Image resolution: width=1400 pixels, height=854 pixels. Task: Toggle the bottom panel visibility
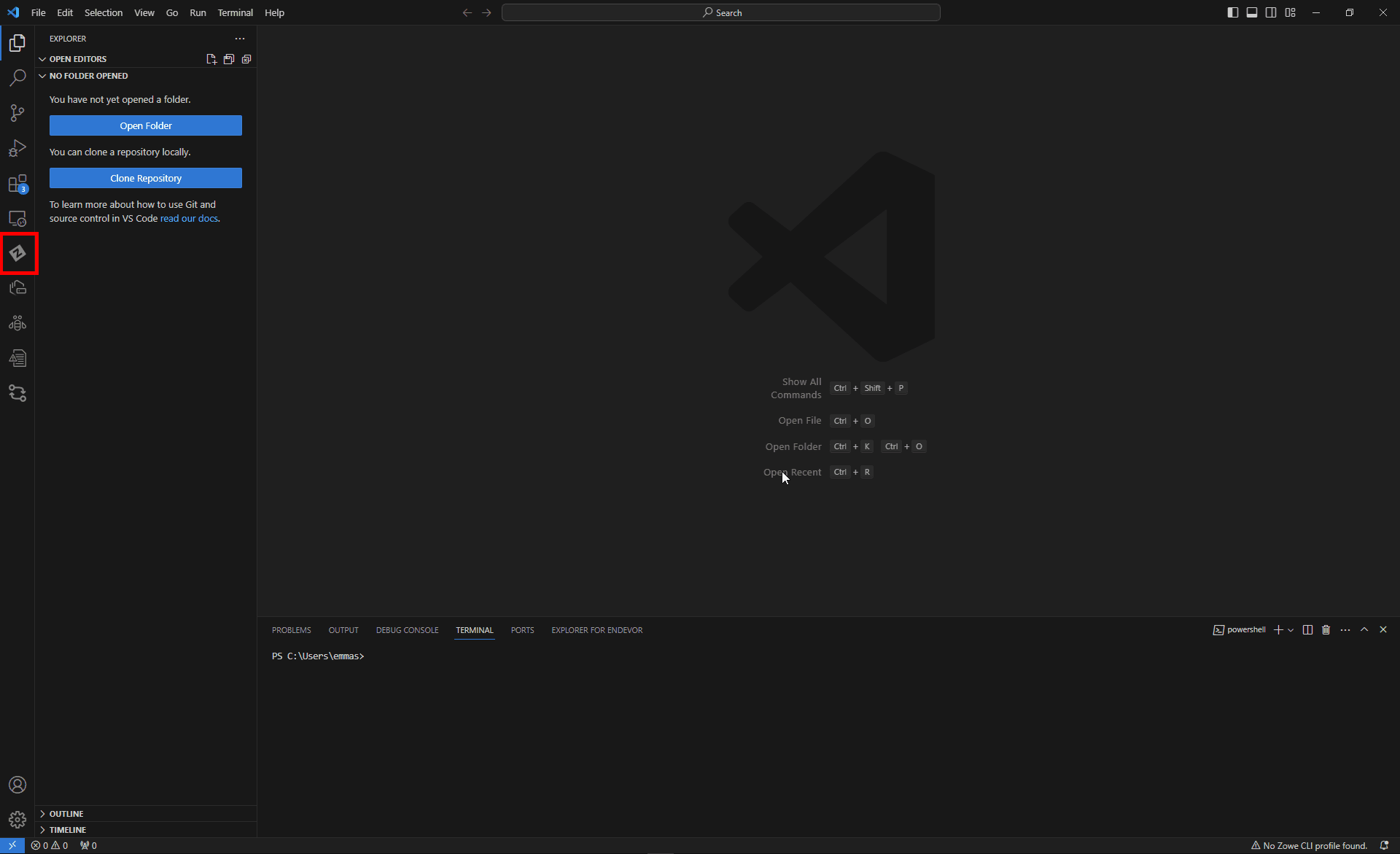tap(1251, 12)
